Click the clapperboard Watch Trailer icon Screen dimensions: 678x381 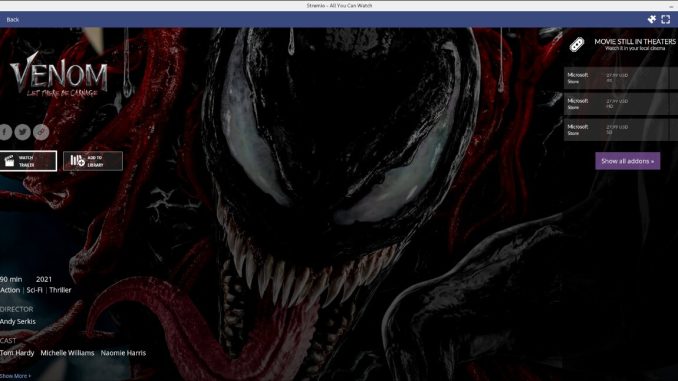coord(9,161)
